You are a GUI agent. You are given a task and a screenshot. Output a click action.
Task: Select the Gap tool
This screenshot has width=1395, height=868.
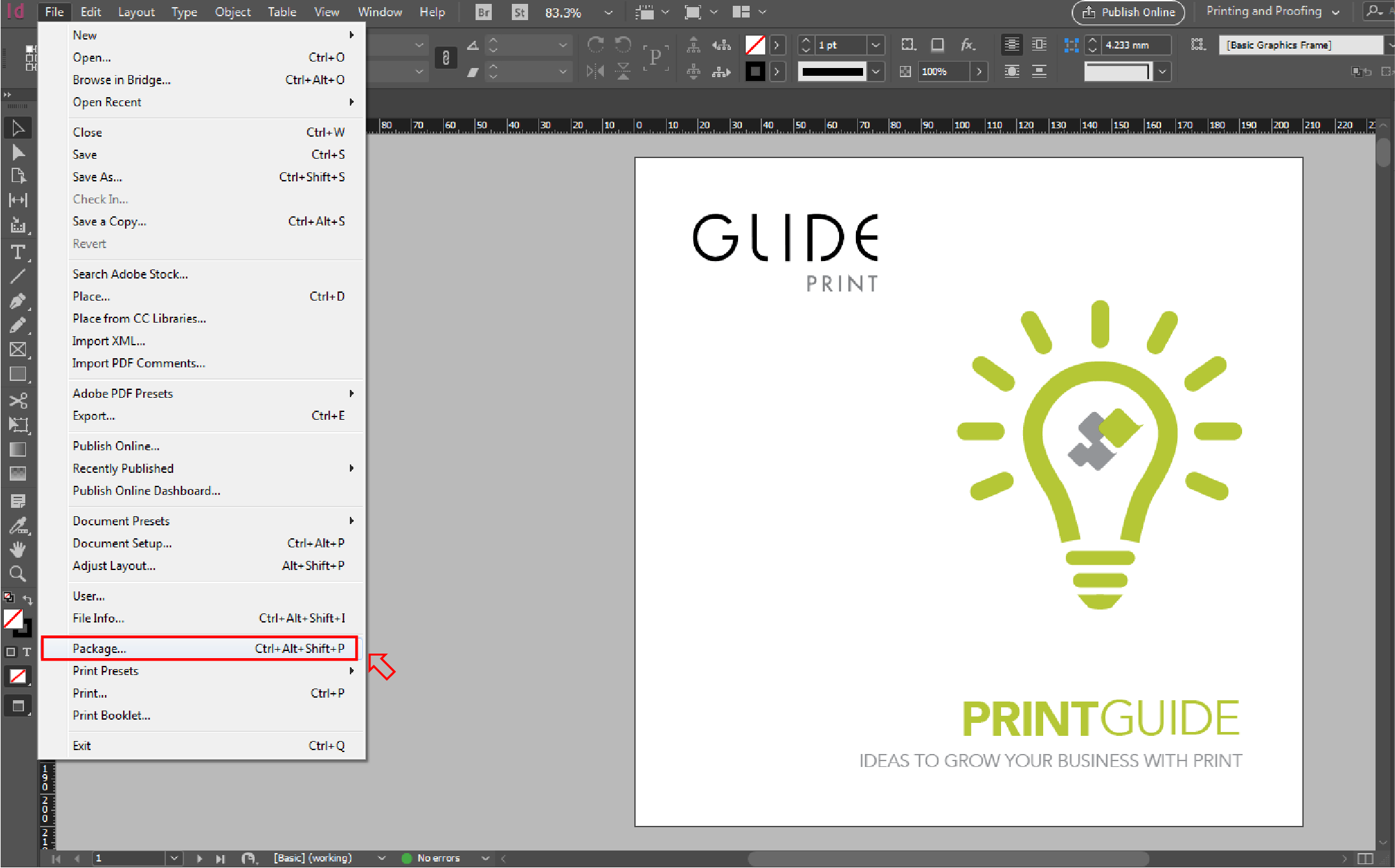(x=18, y=200)
